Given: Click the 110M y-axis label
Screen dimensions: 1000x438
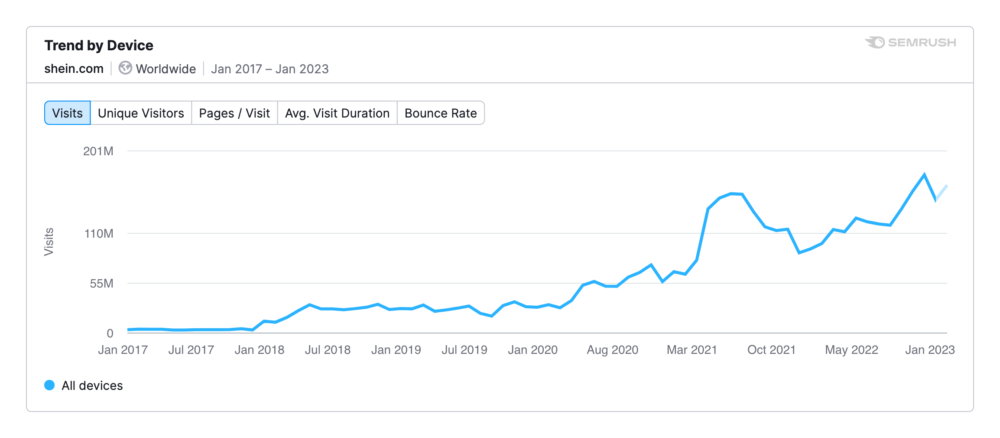Looking at the screenshot, I should [98, 234].
